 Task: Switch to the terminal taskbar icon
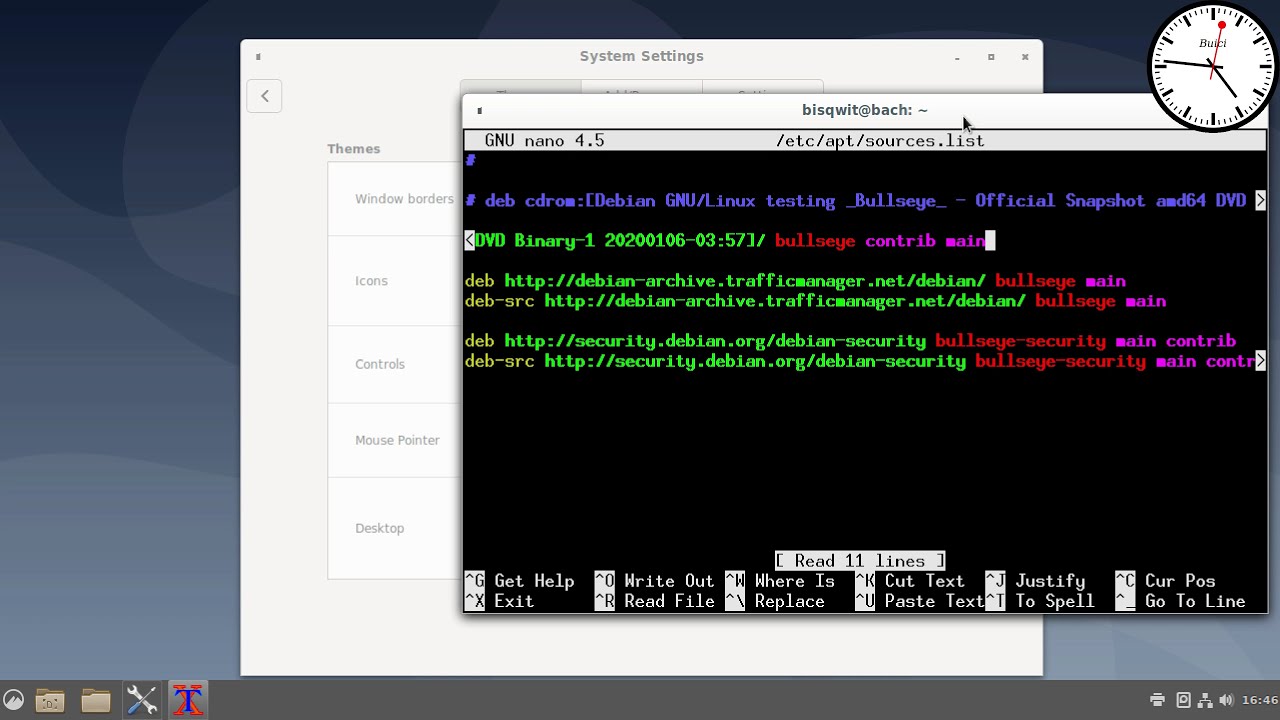click(x=188, y=700)
